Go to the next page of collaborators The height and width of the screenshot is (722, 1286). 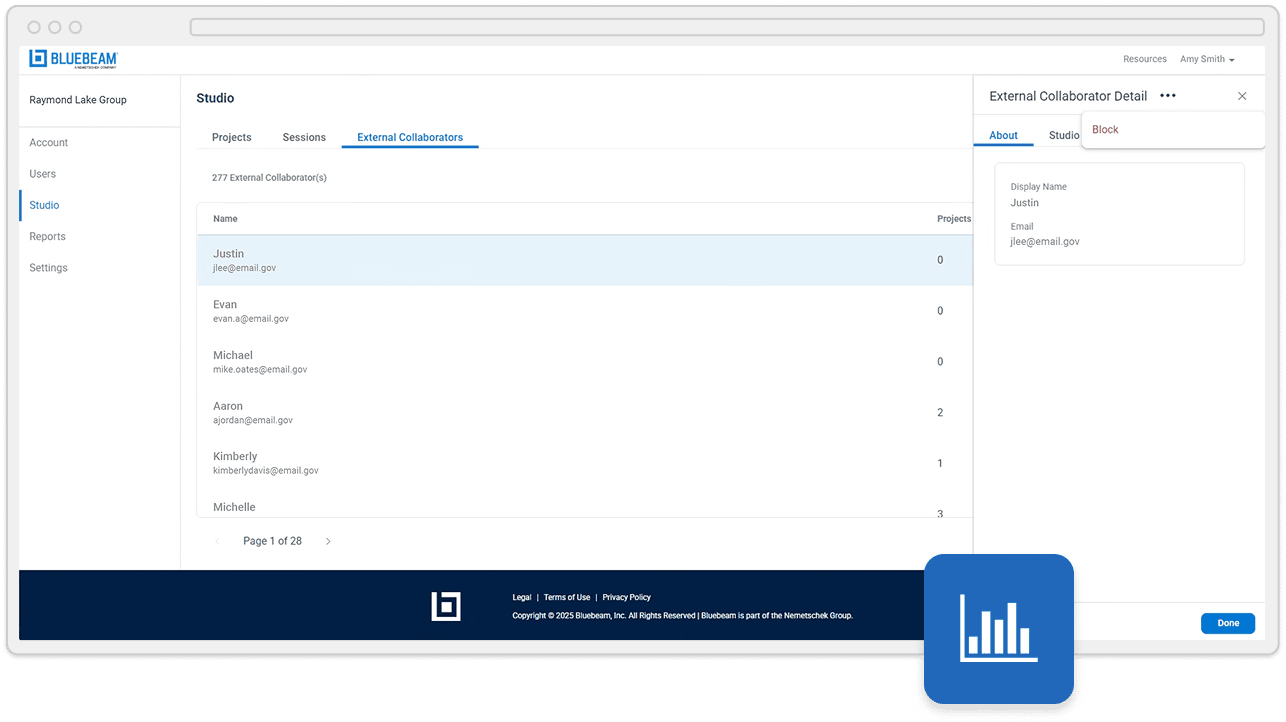[x=328, y=540]
